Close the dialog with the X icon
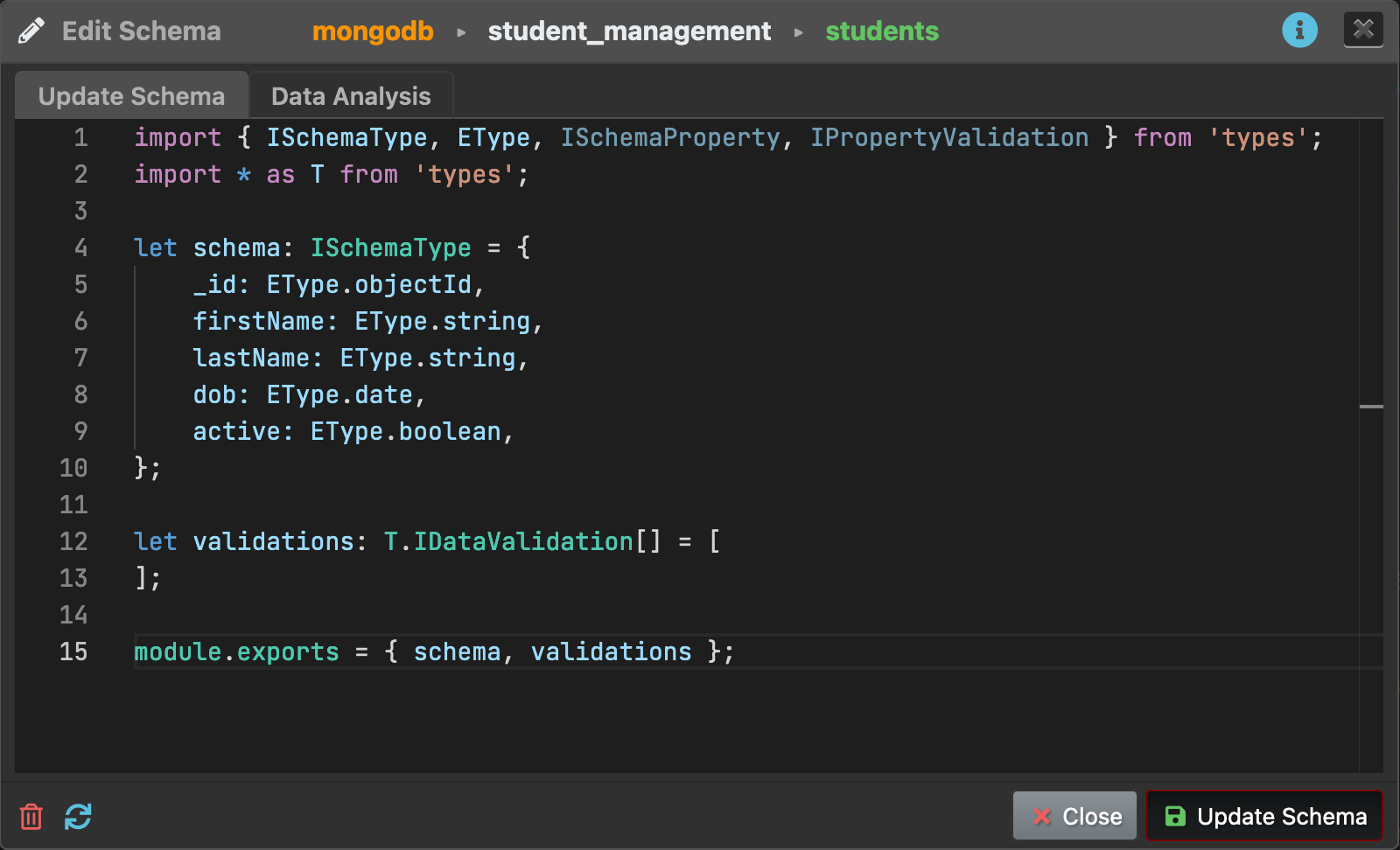Image resolution: width=1400 pixels, height=850 pixels. [x=1363, y=30]
